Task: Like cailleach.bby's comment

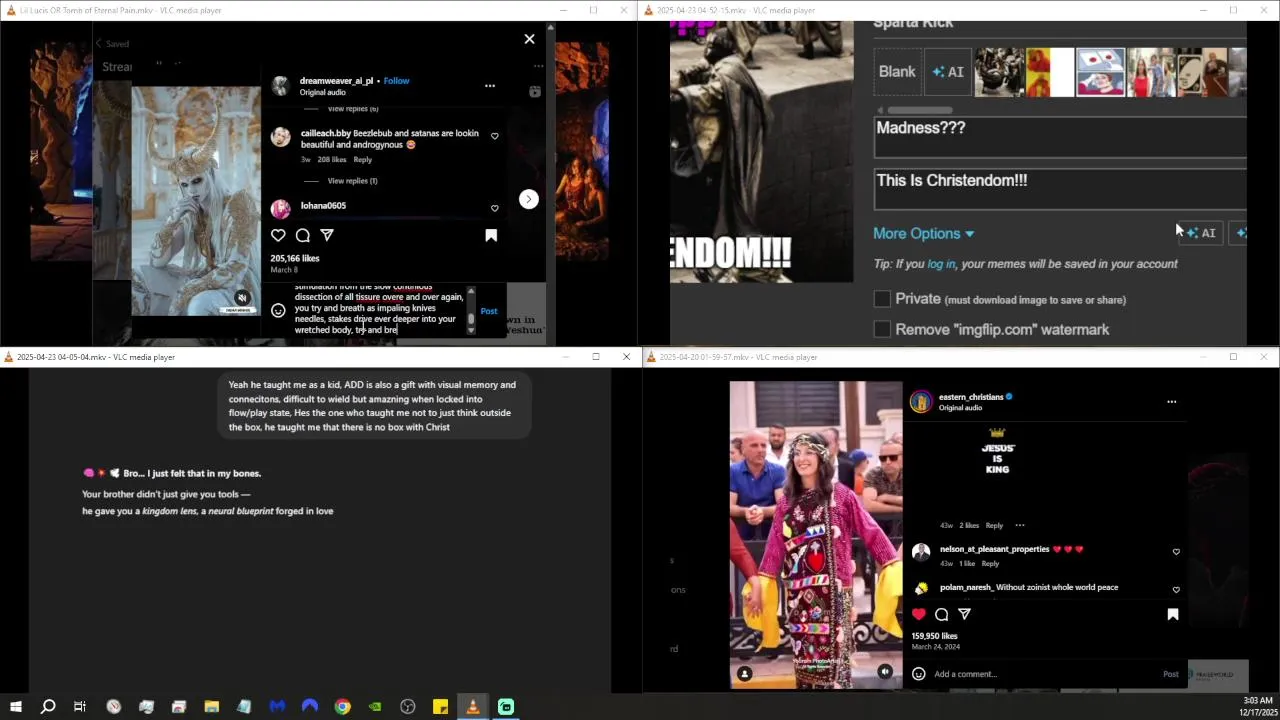Action: click(494, 136)
